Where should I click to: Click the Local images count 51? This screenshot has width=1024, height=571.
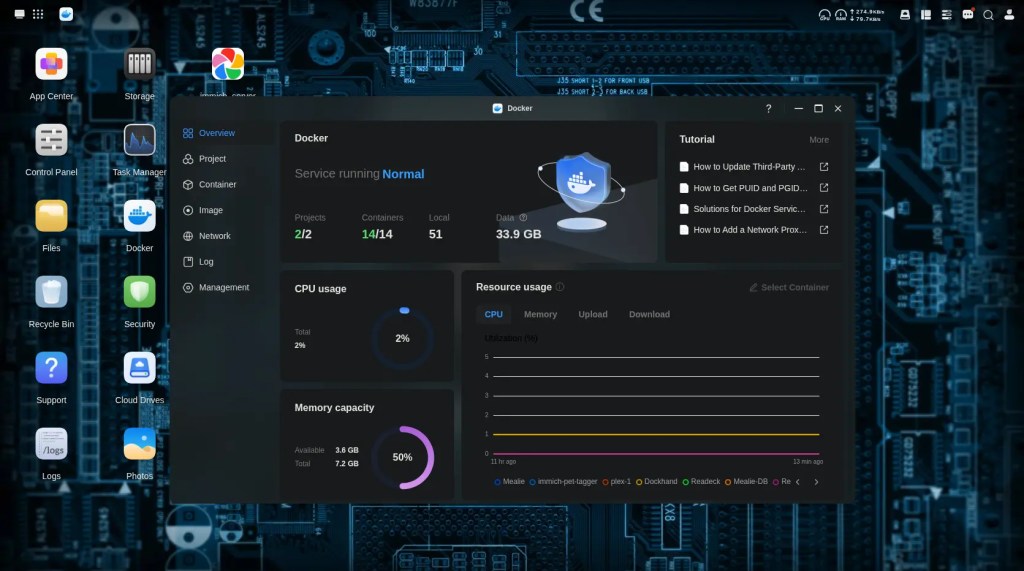tap(436, 234)
